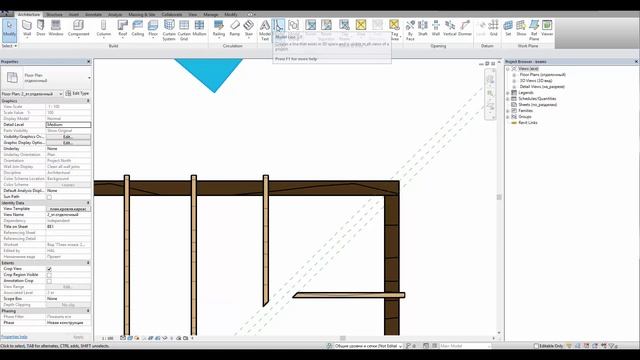Select the Vertical opening tool
The height and width of the screenshot is (360, 640).
pos(450,29)
